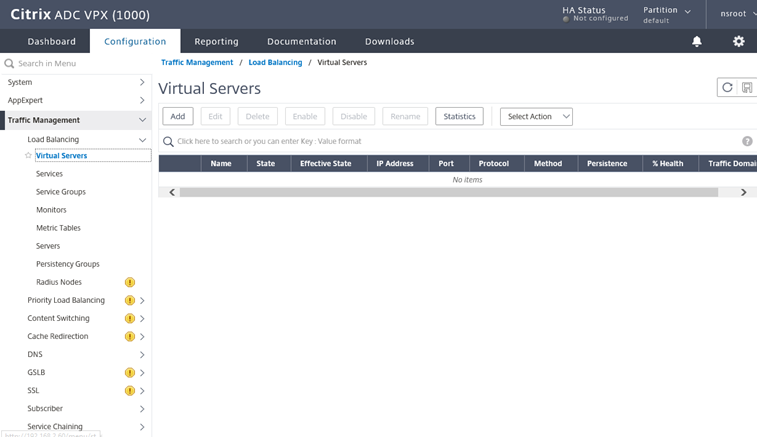Open the Partition dropdown
The image size is (757, 437).
(x=667, y=14)
